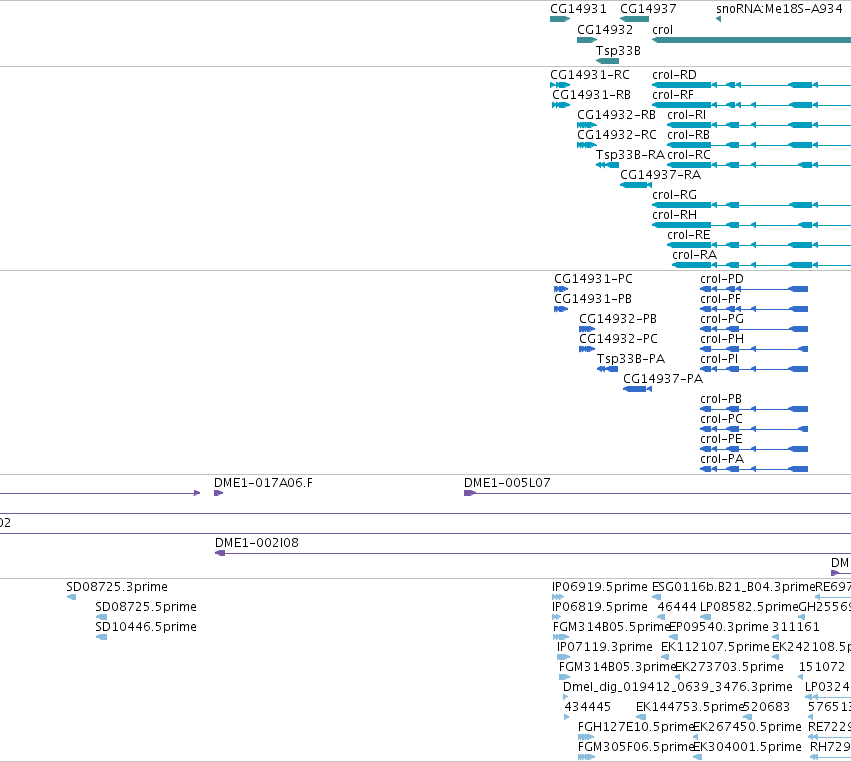Click the CG14937-RA transcript label
This screenshot has height=762, width=851.
[661, 175]
